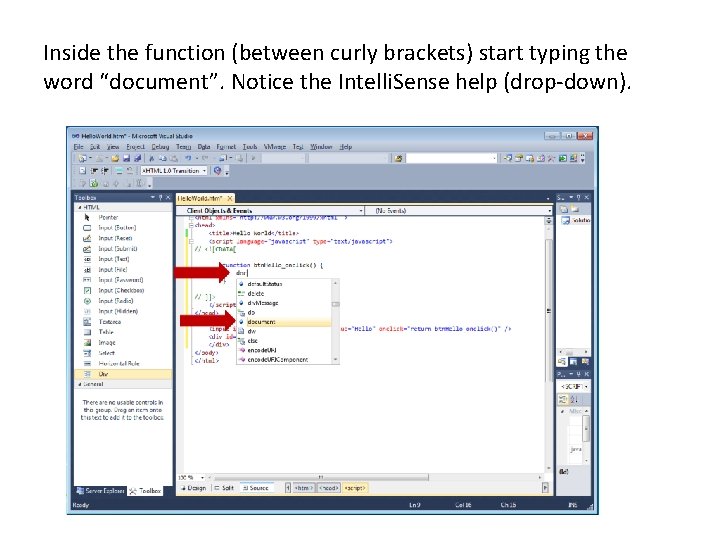Collapse the General group in Toolbox
The height and width of the screenshot is (540, 720).
click(x=79, y=384)
